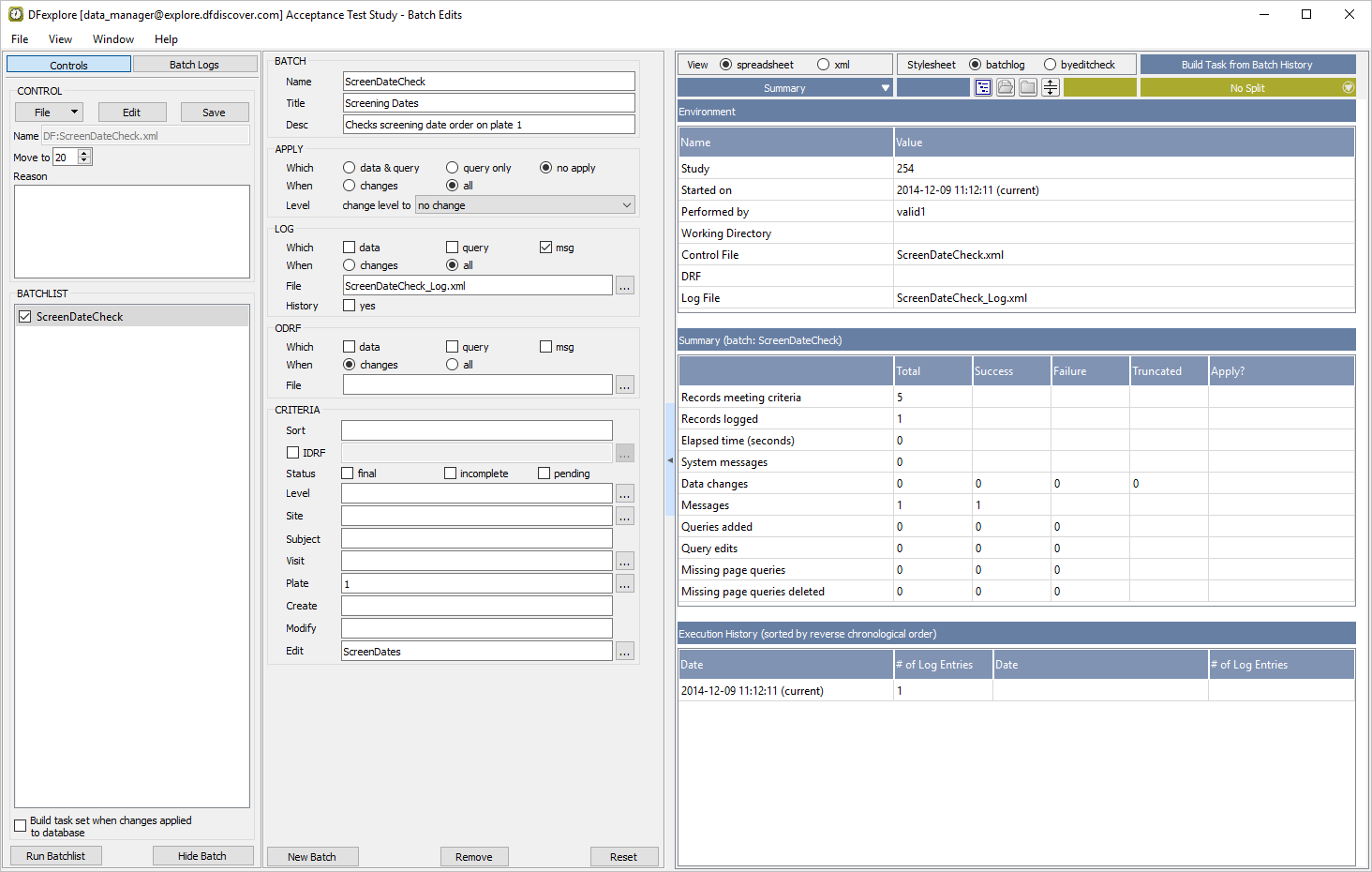
Task: Click the vertical split arrows icon
Action: 1051,87
